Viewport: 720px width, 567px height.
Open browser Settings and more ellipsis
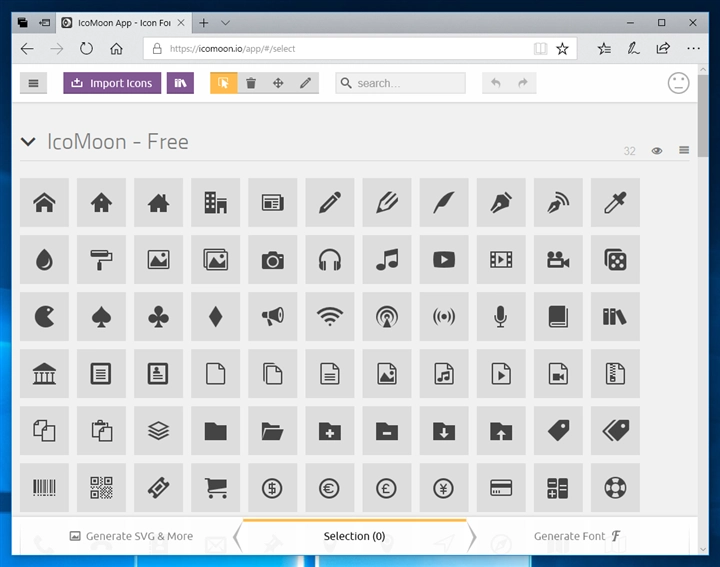693,48
